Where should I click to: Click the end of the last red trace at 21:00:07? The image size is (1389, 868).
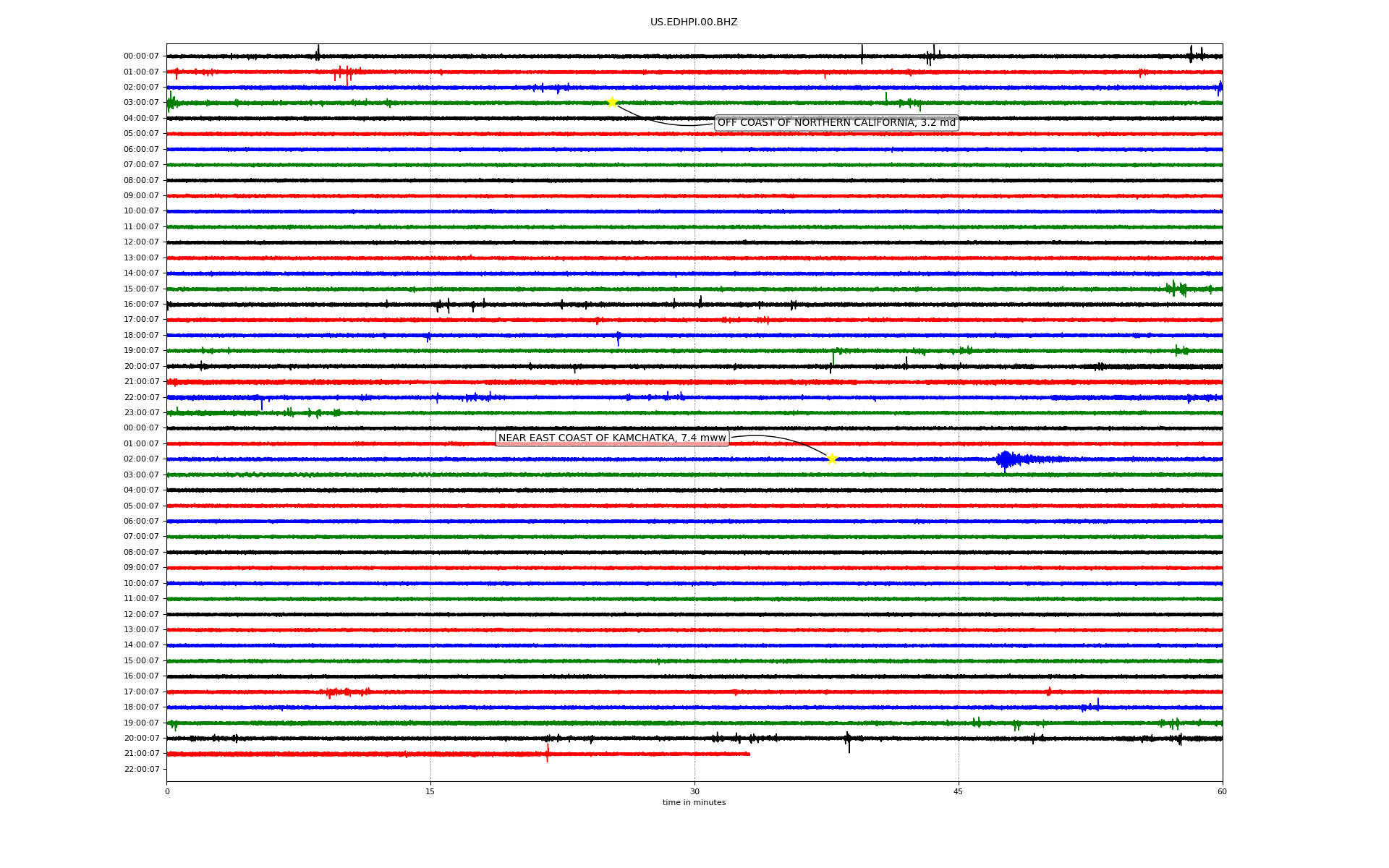(749, 754)
